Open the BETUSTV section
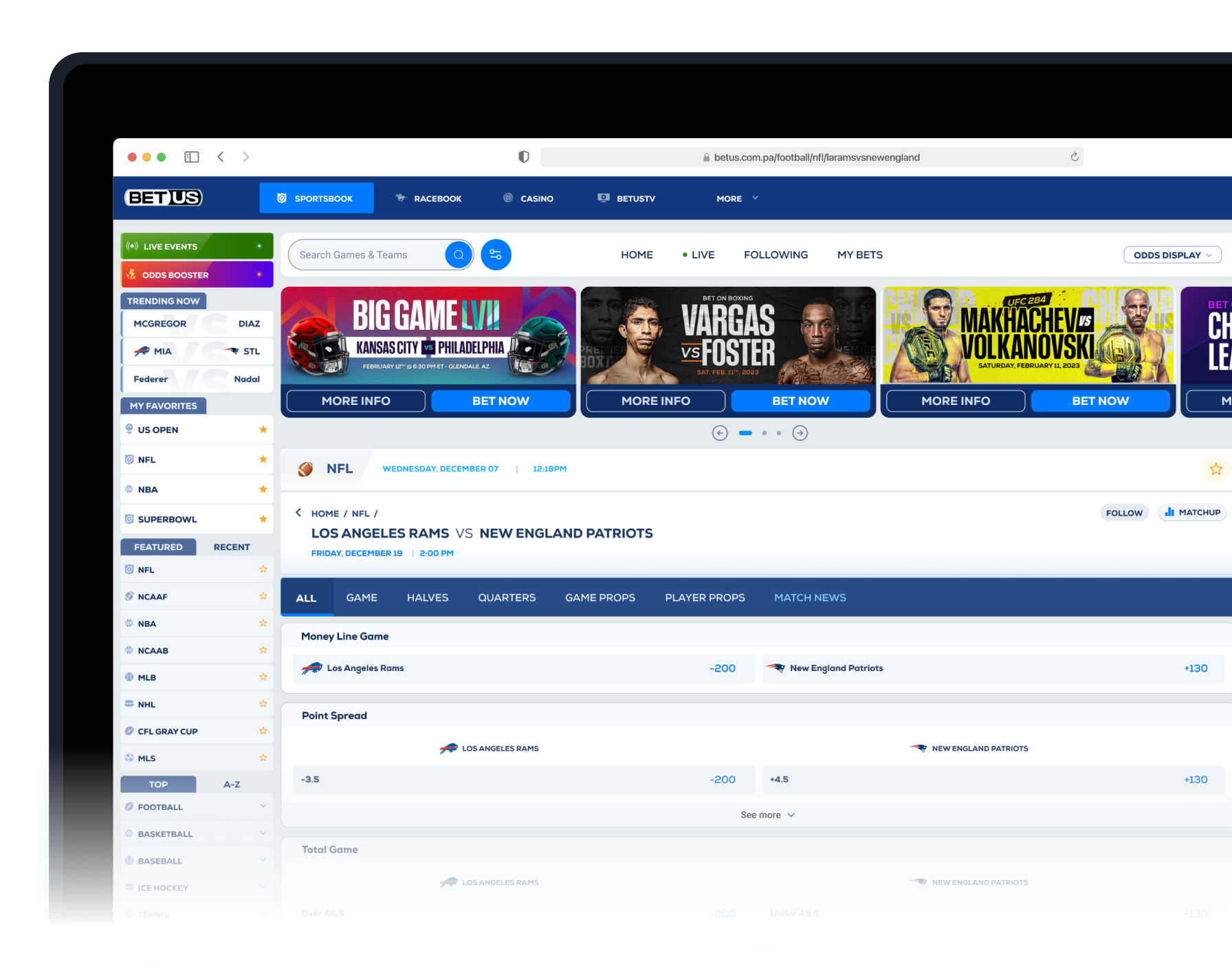Viewport: 1232px width, 968px height. click(x=626, y=198)
